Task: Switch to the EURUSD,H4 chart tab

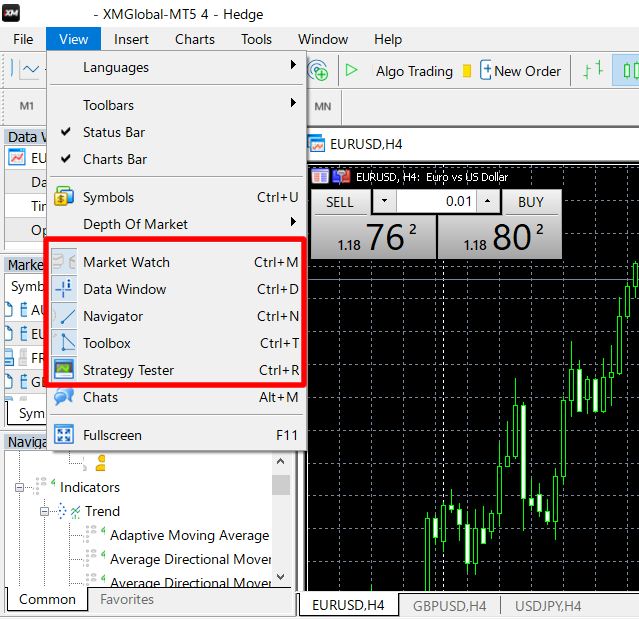Action: click(348, 605)
